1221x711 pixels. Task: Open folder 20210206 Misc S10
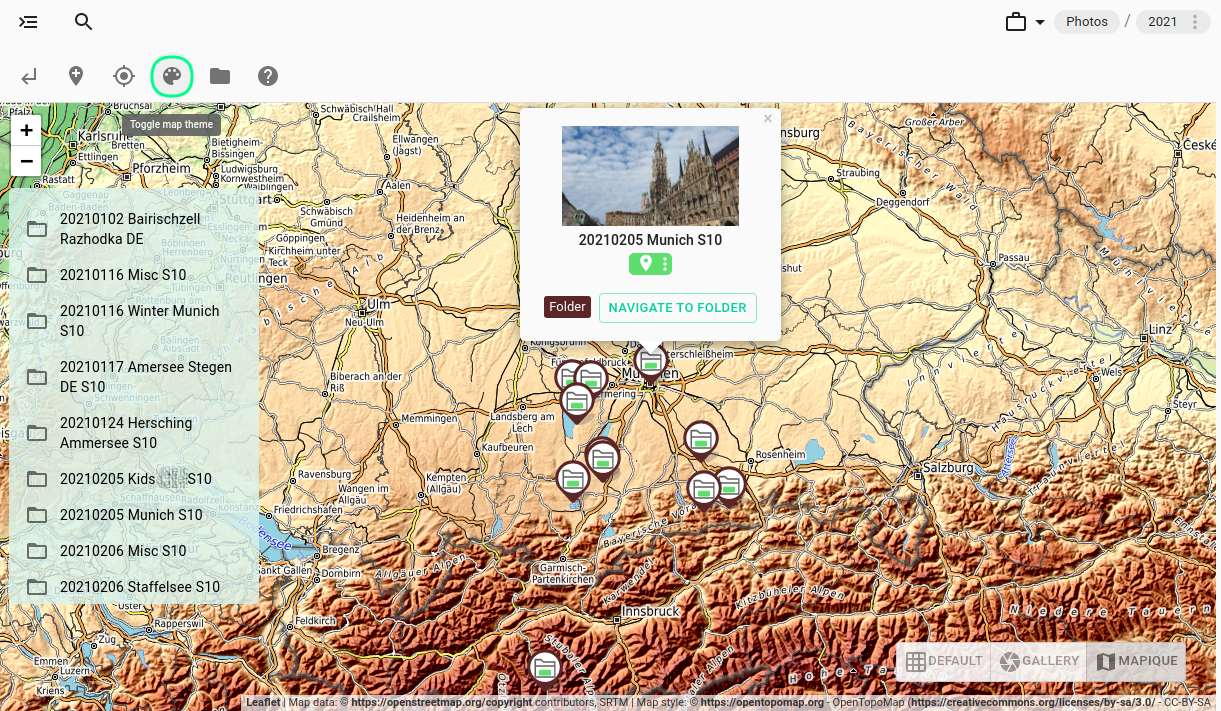click(134, 551)
